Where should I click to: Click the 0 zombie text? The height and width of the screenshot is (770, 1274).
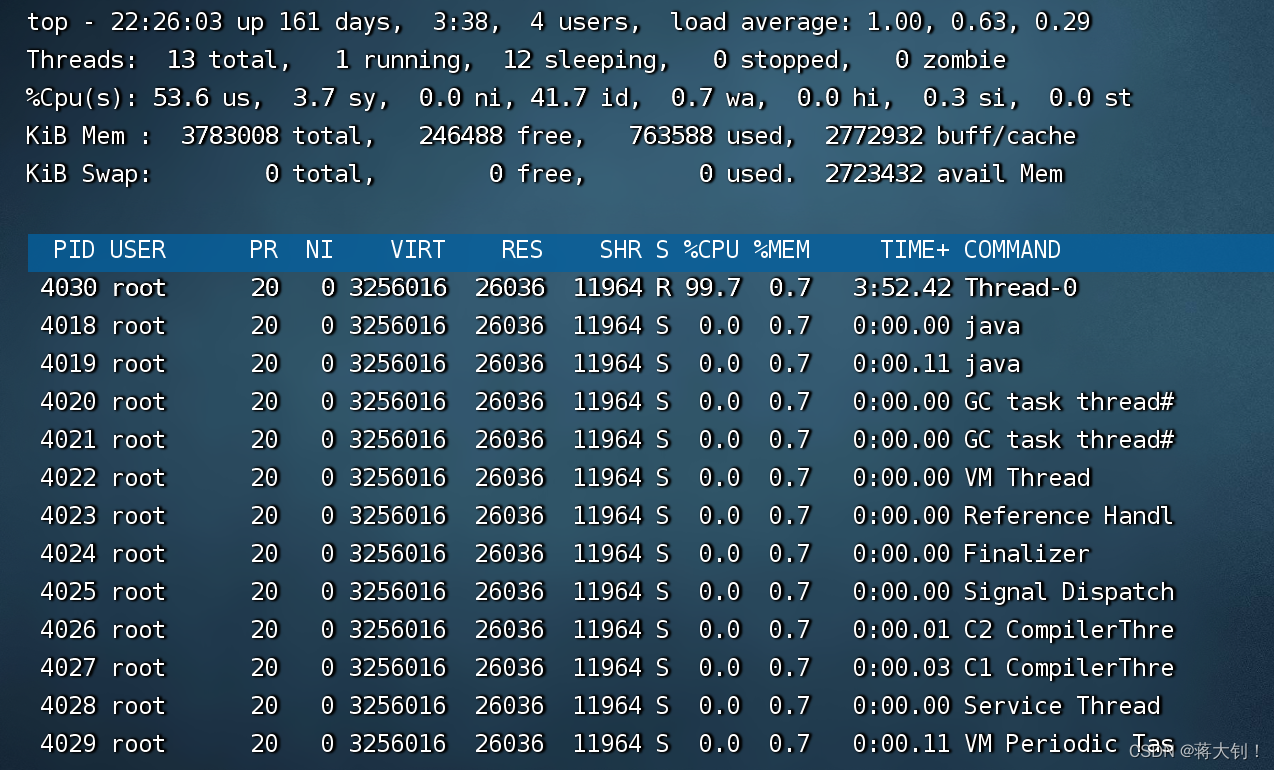[x=950, y=60]
